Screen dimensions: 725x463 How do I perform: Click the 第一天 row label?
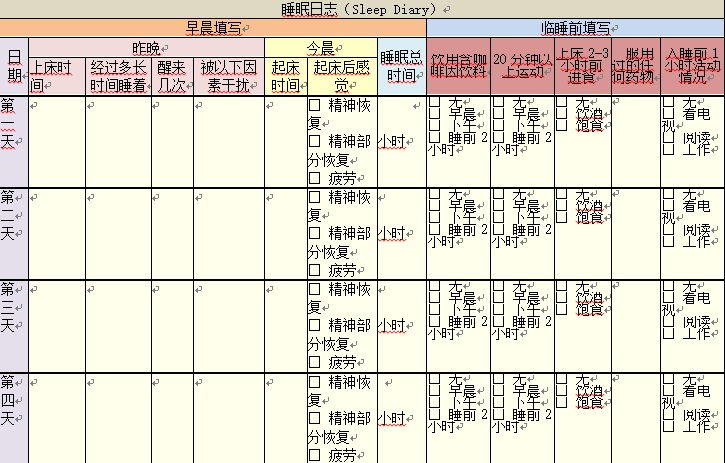pyautogui.click(x=14, y=142)
